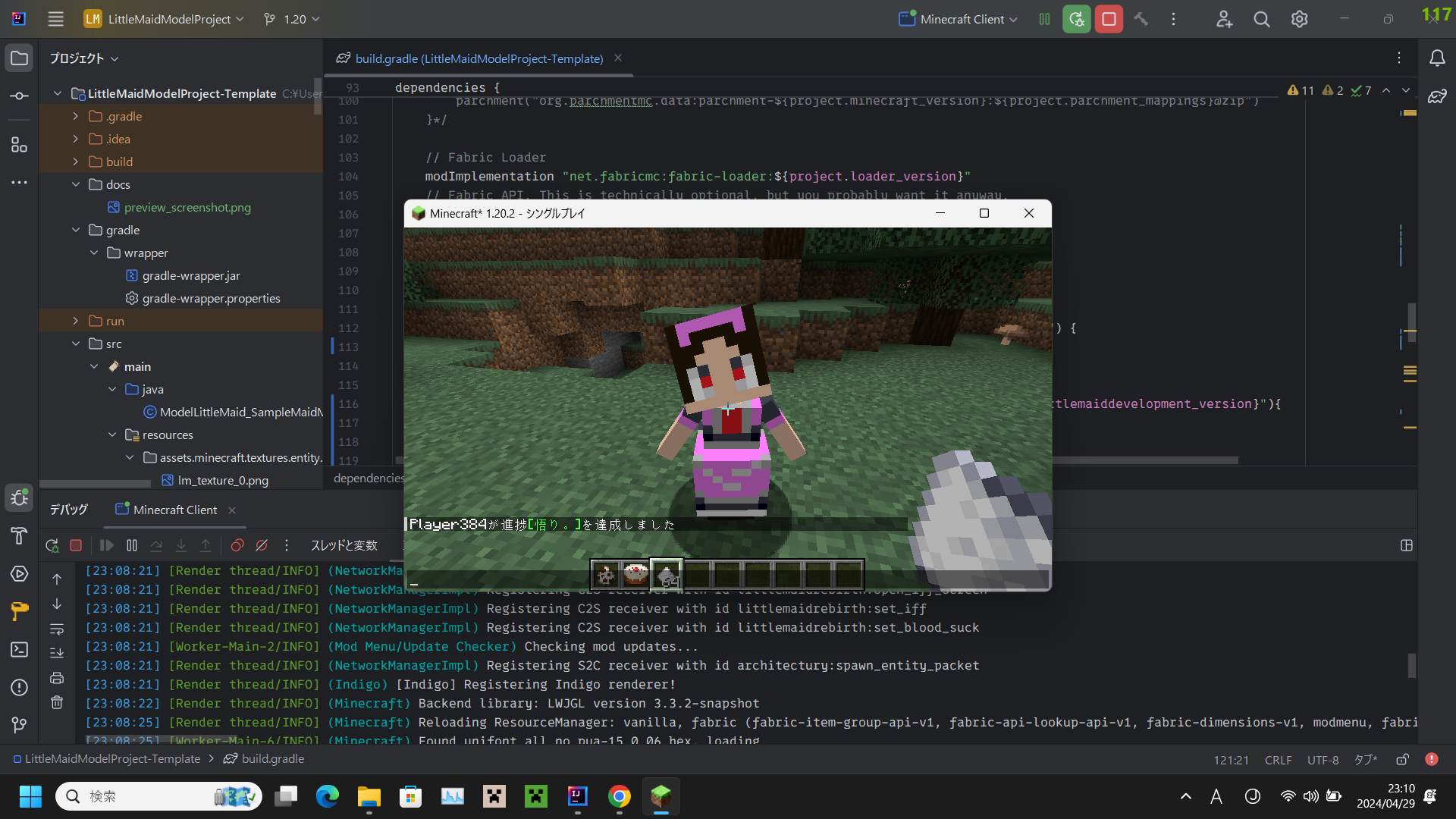Show the notifications bell panel

click(x=1436, y=58)
